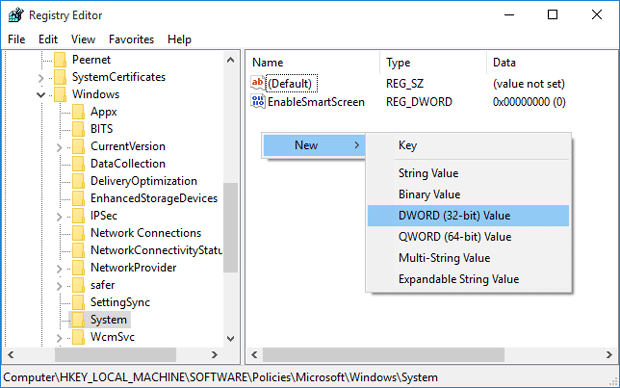Click the Network Connections folder icon
This screenshot has height=388, width=620.
pyautogui.click(x=78, y=233)
